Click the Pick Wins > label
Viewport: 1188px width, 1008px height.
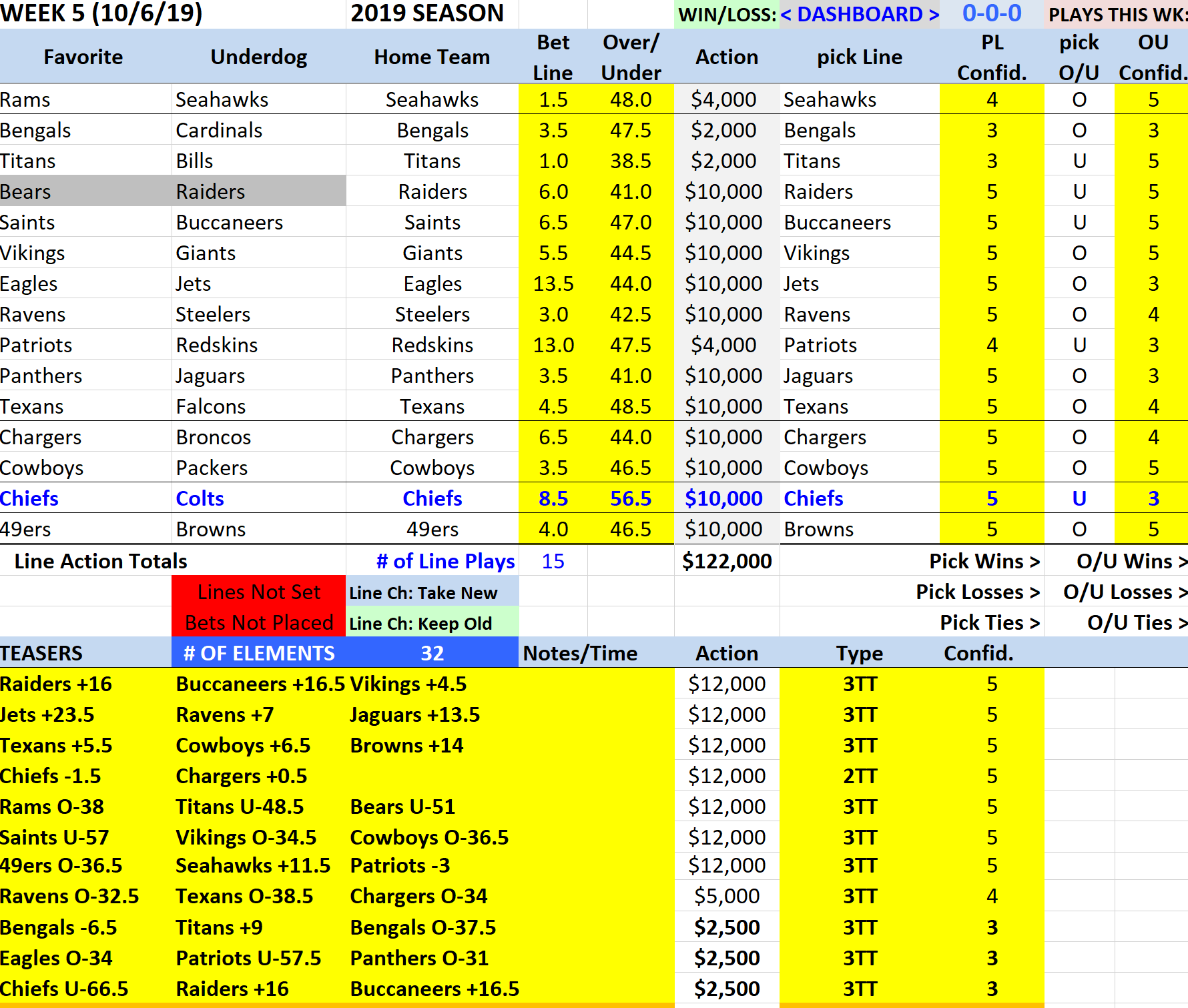coord(984,562)
